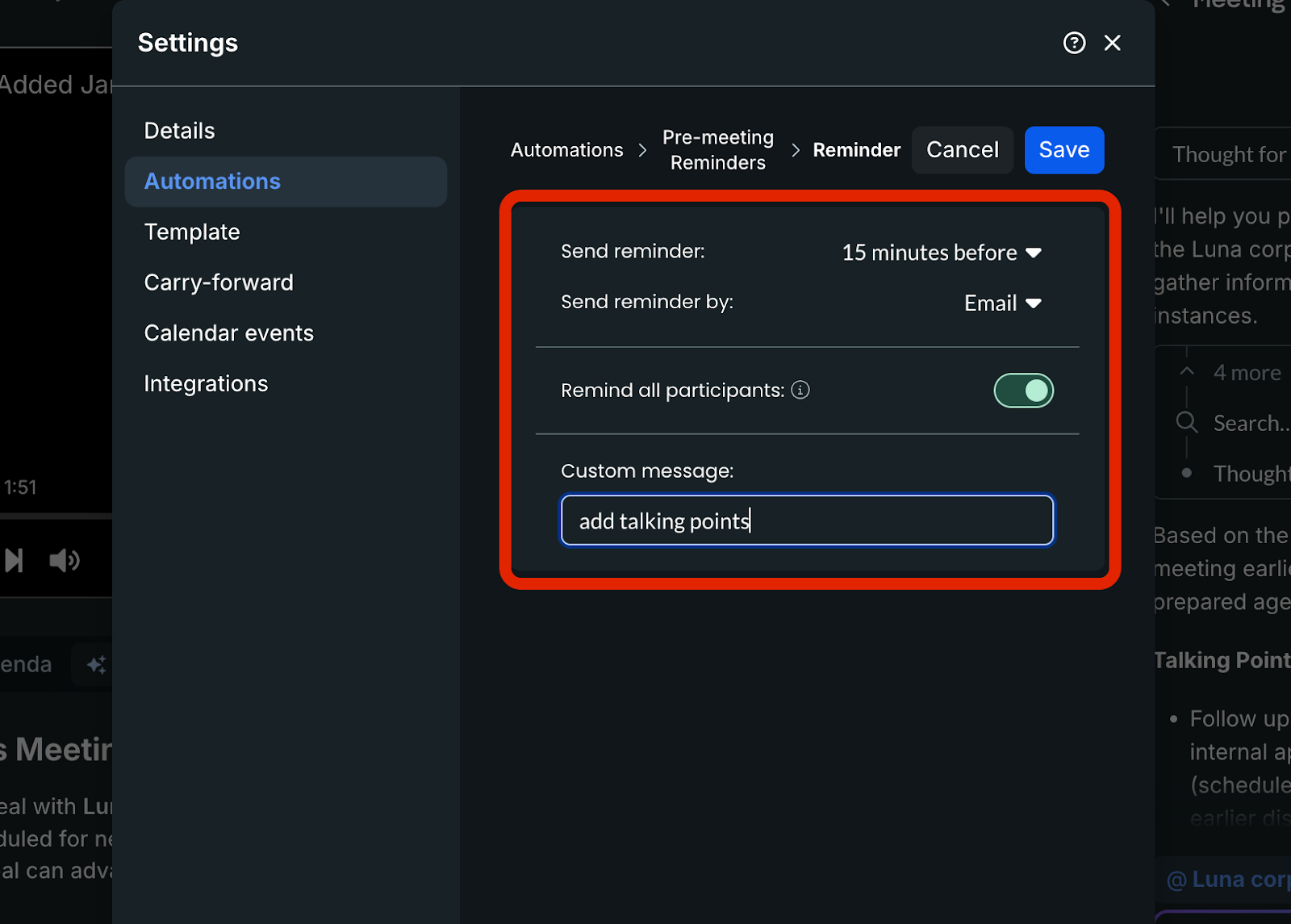Open the 15 minutes before dropdown
The image size is (1291, 924).
(x=941, y=253)
